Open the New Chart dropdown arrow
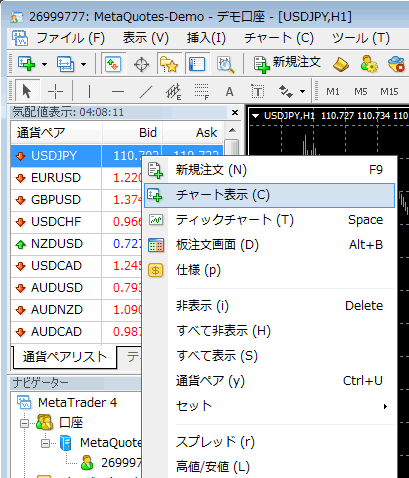 tap(44, 64)
